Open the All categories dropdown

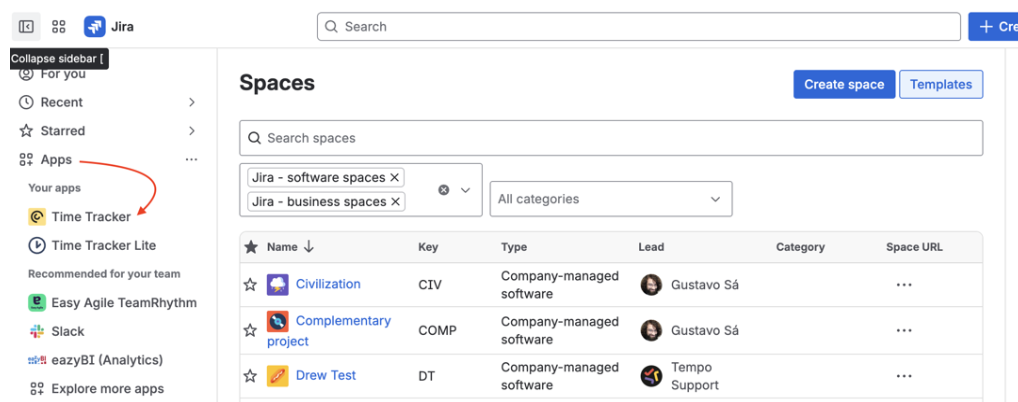(610, 199)
